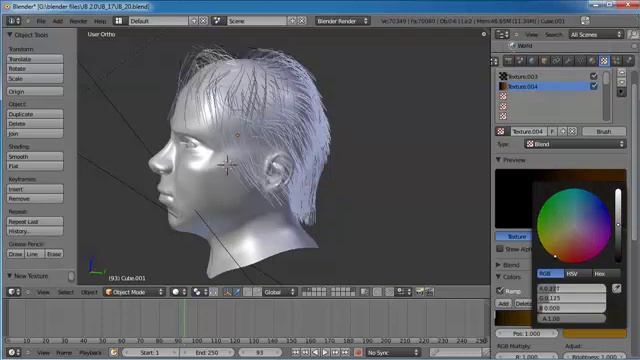640x360 pixels.
Task: Open the Add menu
Action: (58, 21)
